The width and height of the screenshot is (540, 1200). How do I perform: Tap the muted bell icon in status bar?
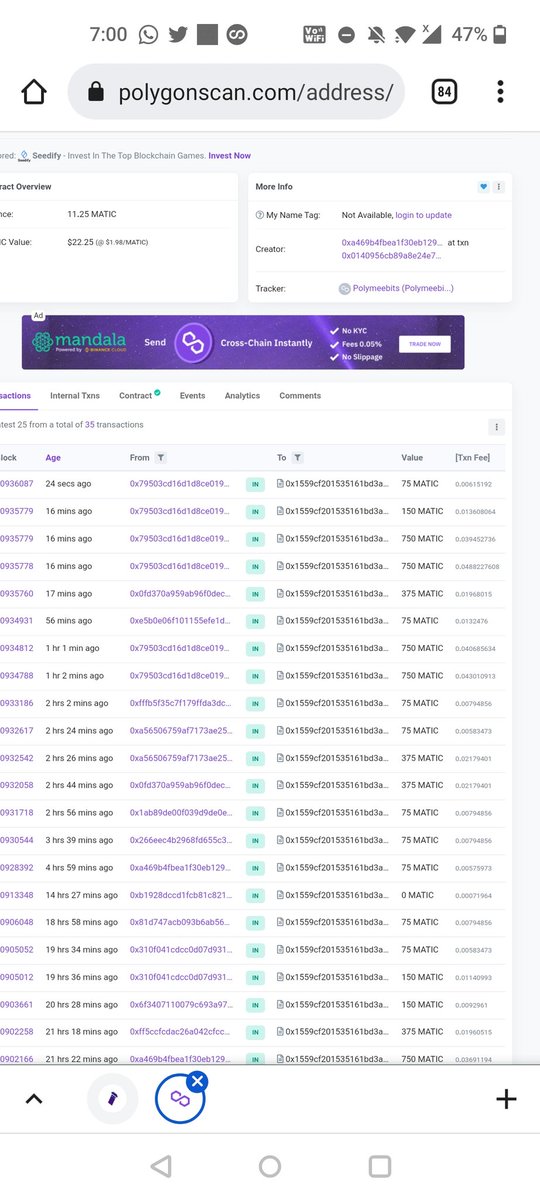tap(377, 35)
